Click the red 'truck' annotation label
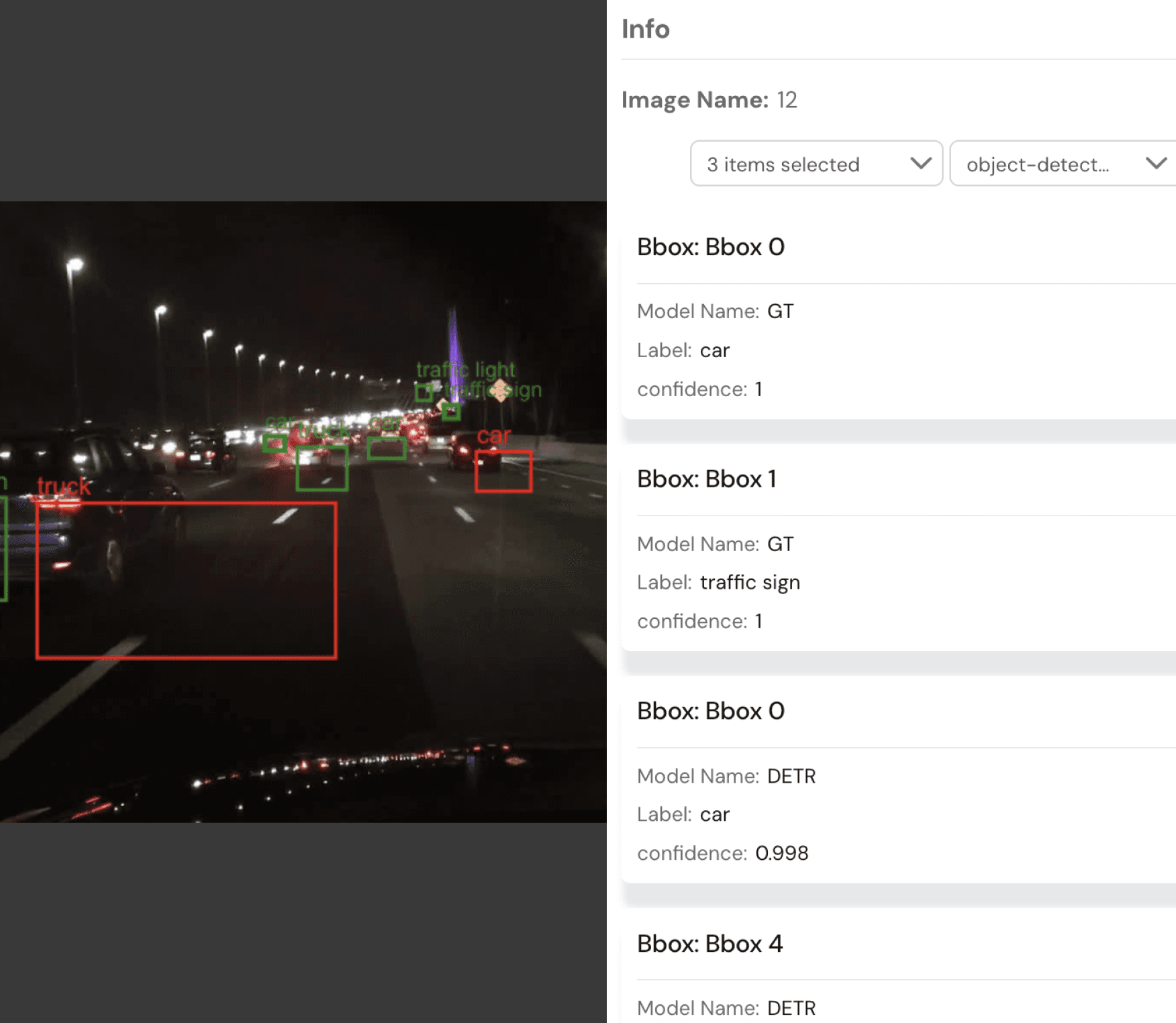Image resolution: width=1176 pixels, height=1023 pixels. (x=64, y=486)
